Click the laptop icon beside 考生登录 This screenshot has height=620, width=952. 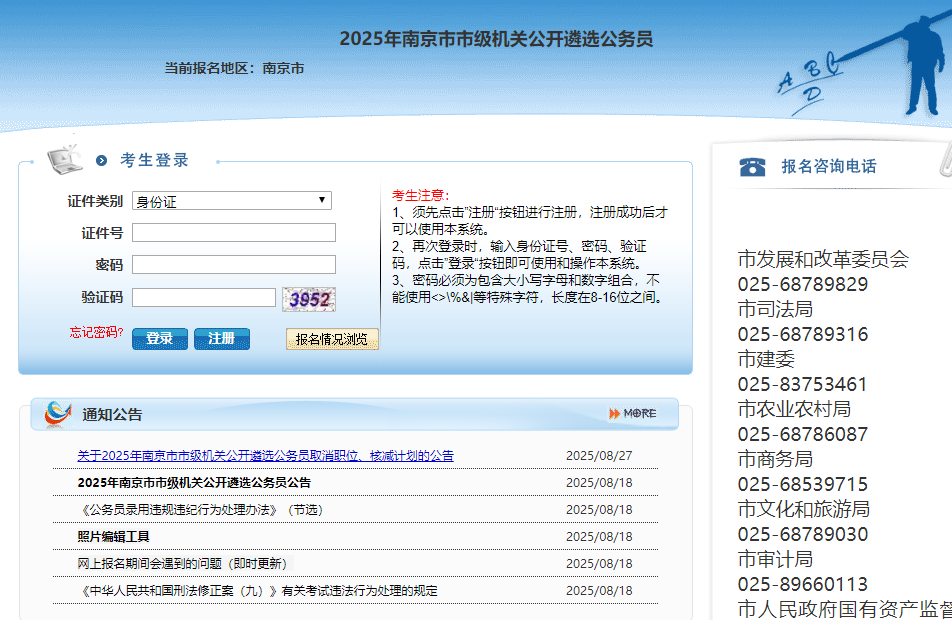coord(65,158)
